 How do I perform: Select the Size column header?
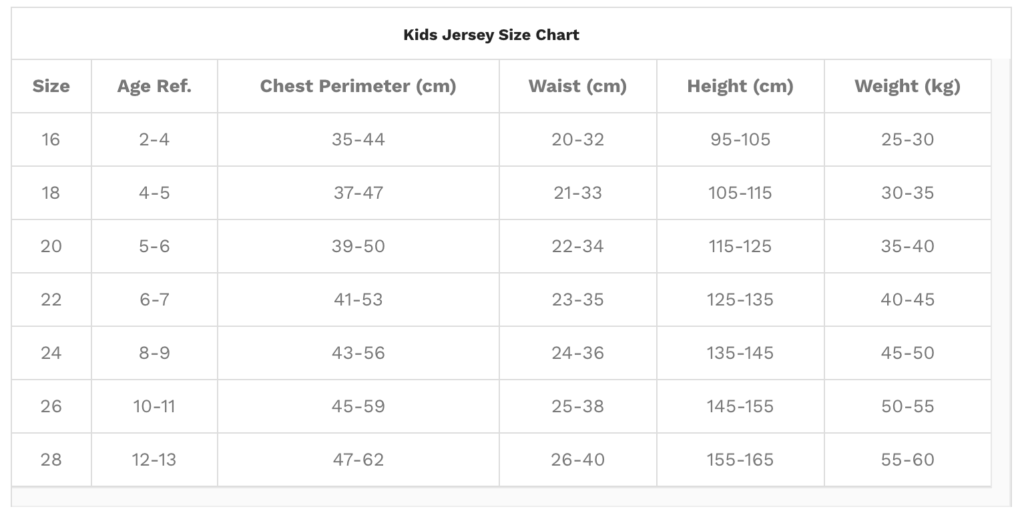pos(51,86)
